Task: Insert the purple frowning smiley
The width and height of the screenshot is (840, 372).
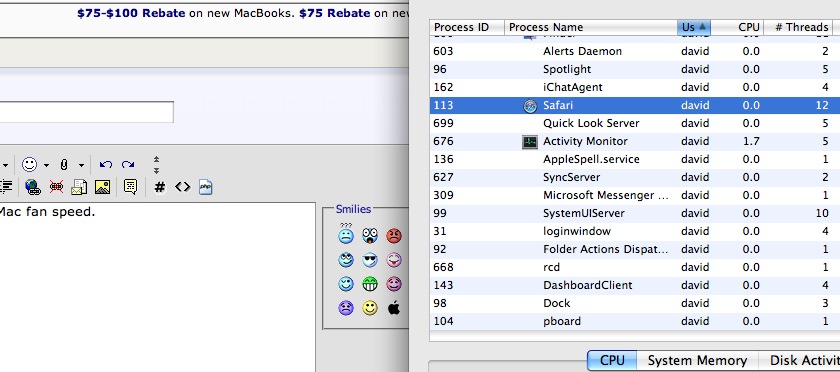Action: [346, 308]
